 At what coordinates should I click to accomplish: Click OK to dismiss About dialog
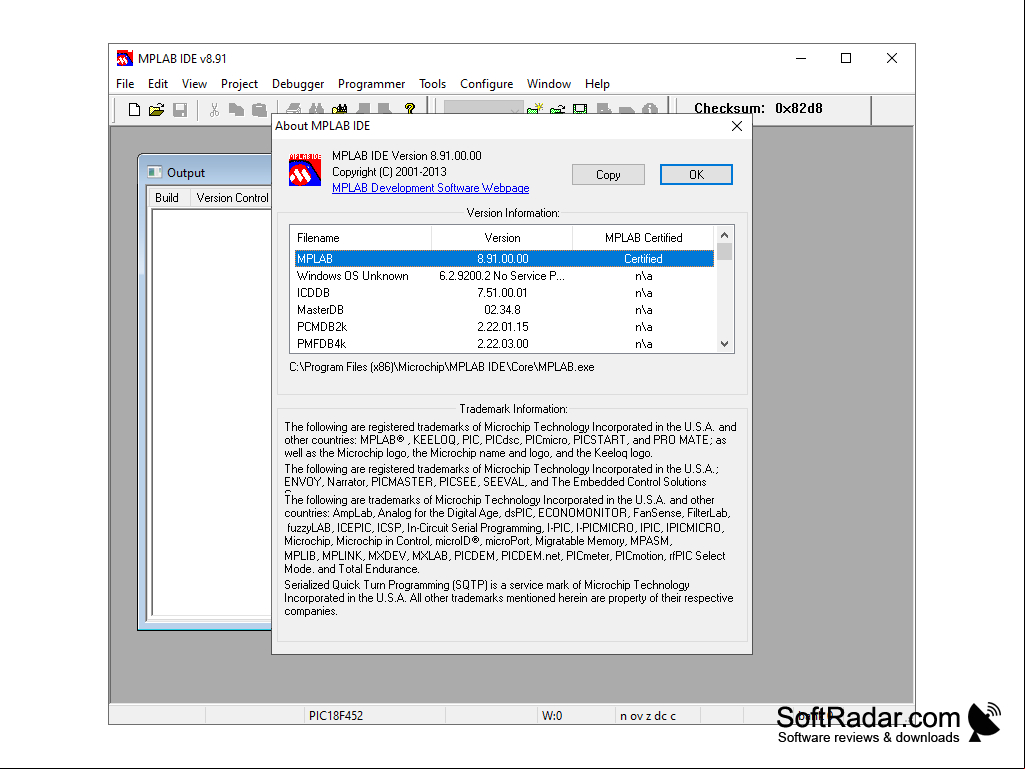point(696,175)
